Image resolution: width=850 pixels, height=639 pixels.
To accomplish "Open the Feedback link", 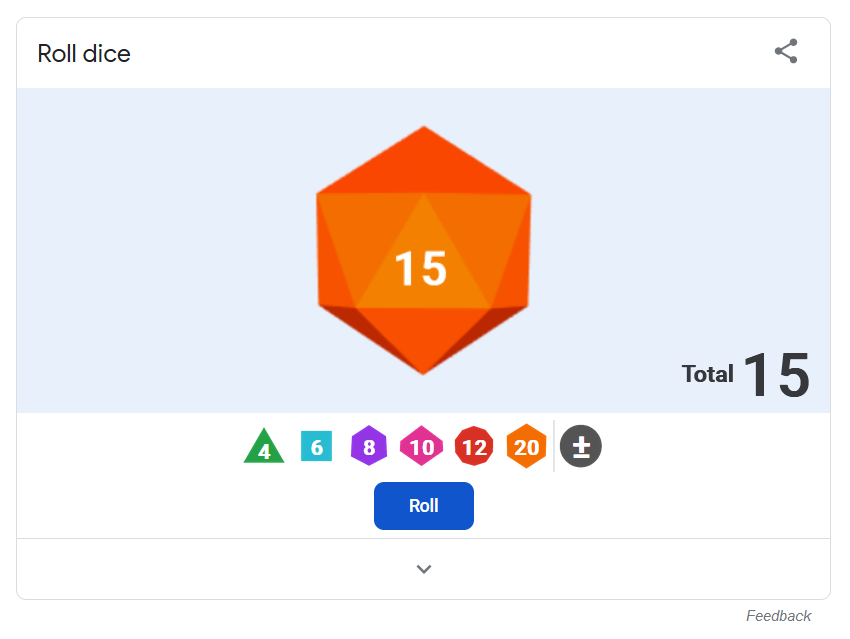I will pos(778,616).
